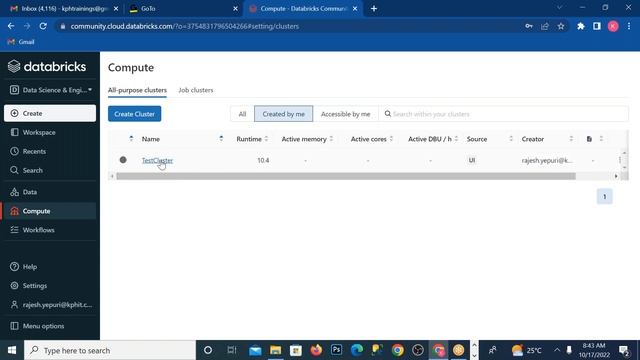Screen dimensions: 640x360
Task: Select the Created by me filter
Action: click(283, 114)
